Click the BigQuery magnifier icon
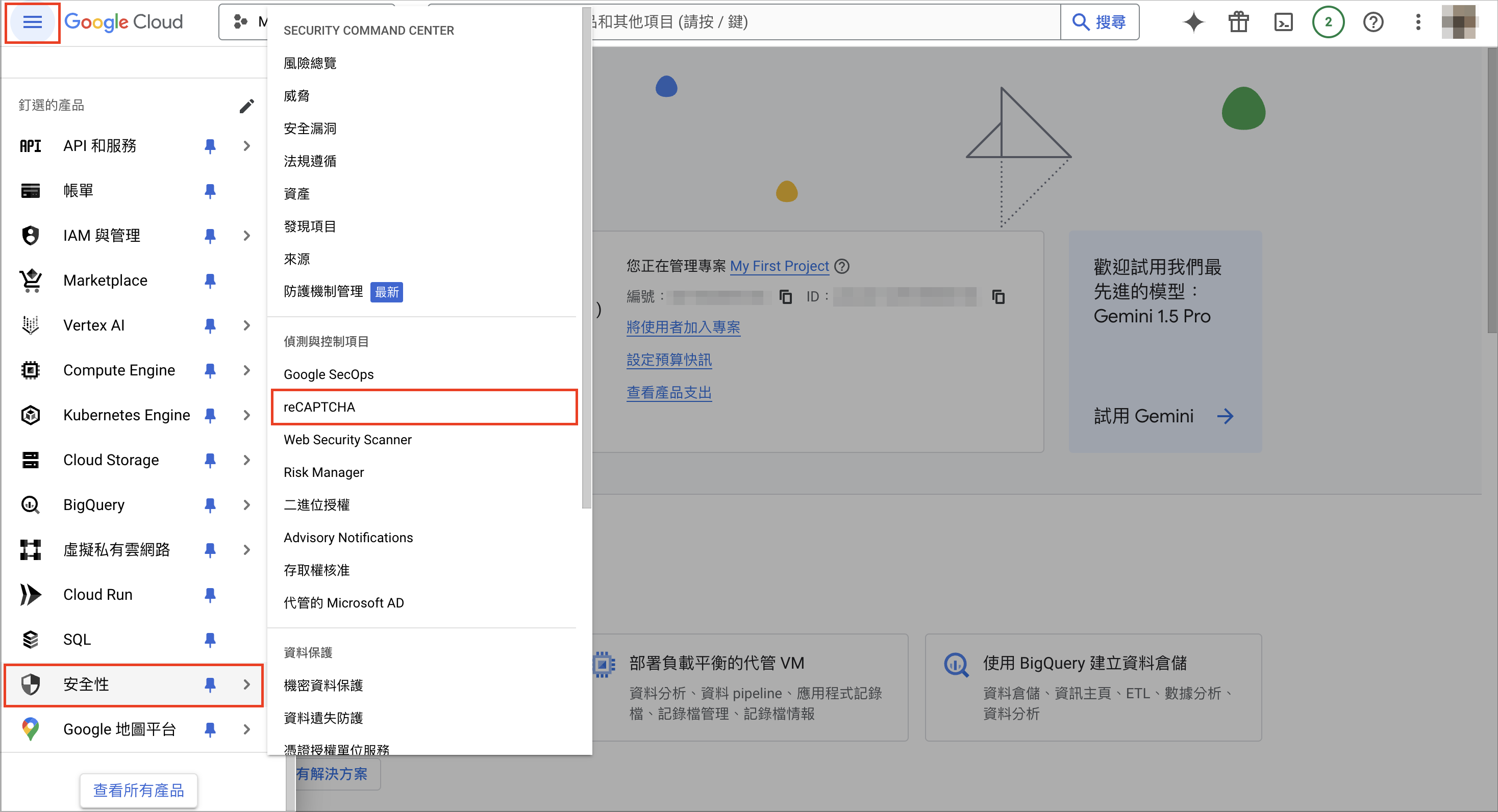1498x812 pixels. (30, 504)
